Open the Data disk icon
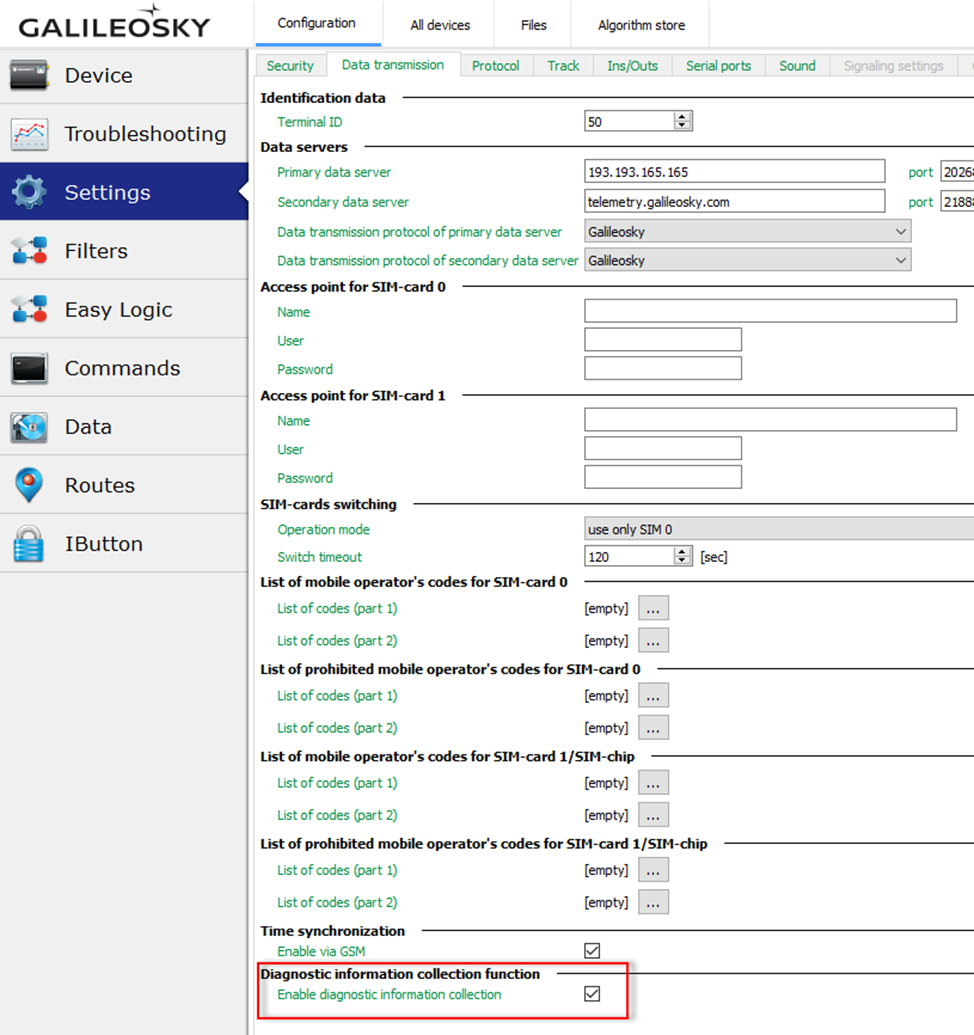 (29, 426)
